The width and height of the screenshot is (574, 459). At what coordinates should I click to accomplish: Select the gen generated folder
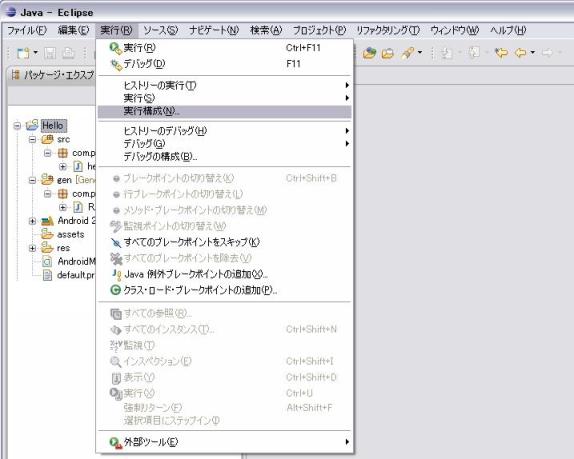(x=76, y=180)
